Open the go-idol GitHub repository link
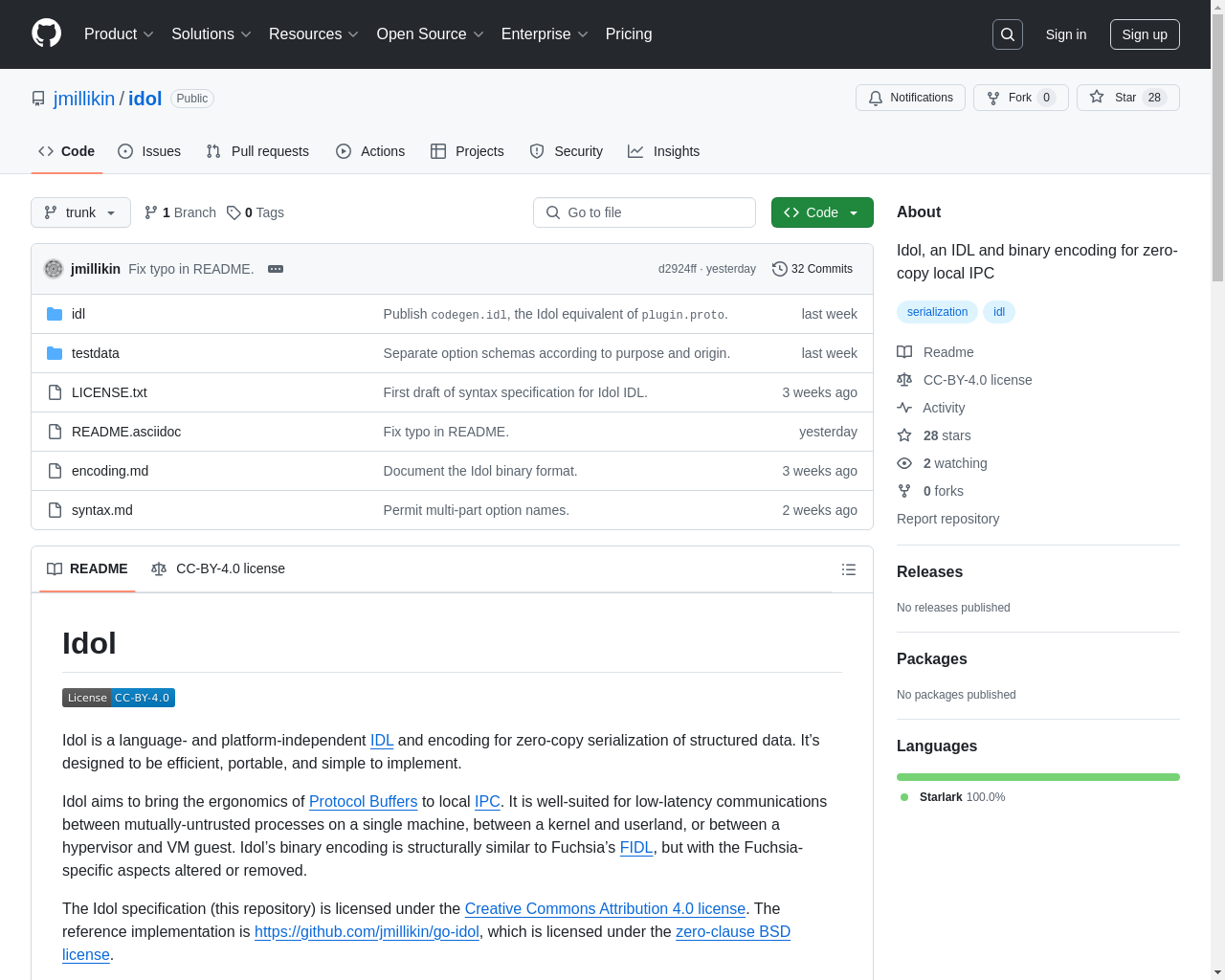Viewport: 1225px width, 980px height. (x=367, y=932)
